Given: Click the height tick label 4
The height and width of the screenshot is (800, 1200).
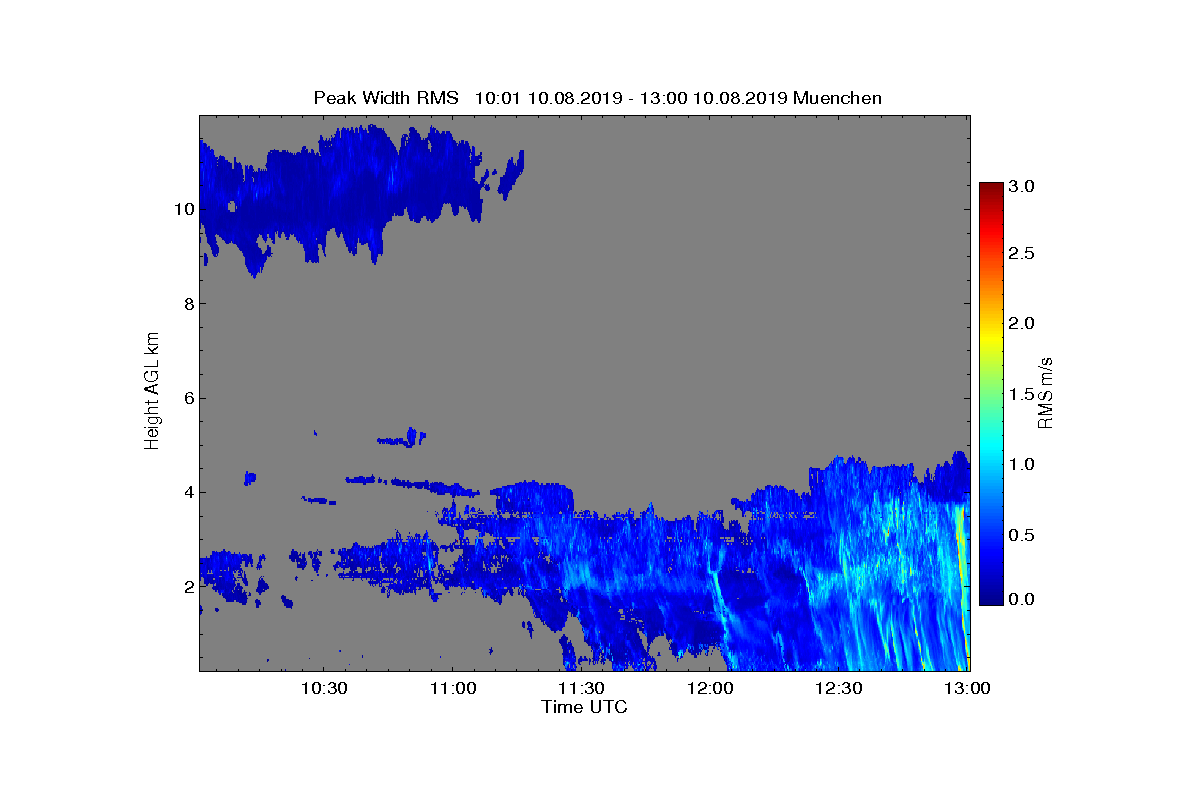Looking at the screenshot, I should click(187, 492).
